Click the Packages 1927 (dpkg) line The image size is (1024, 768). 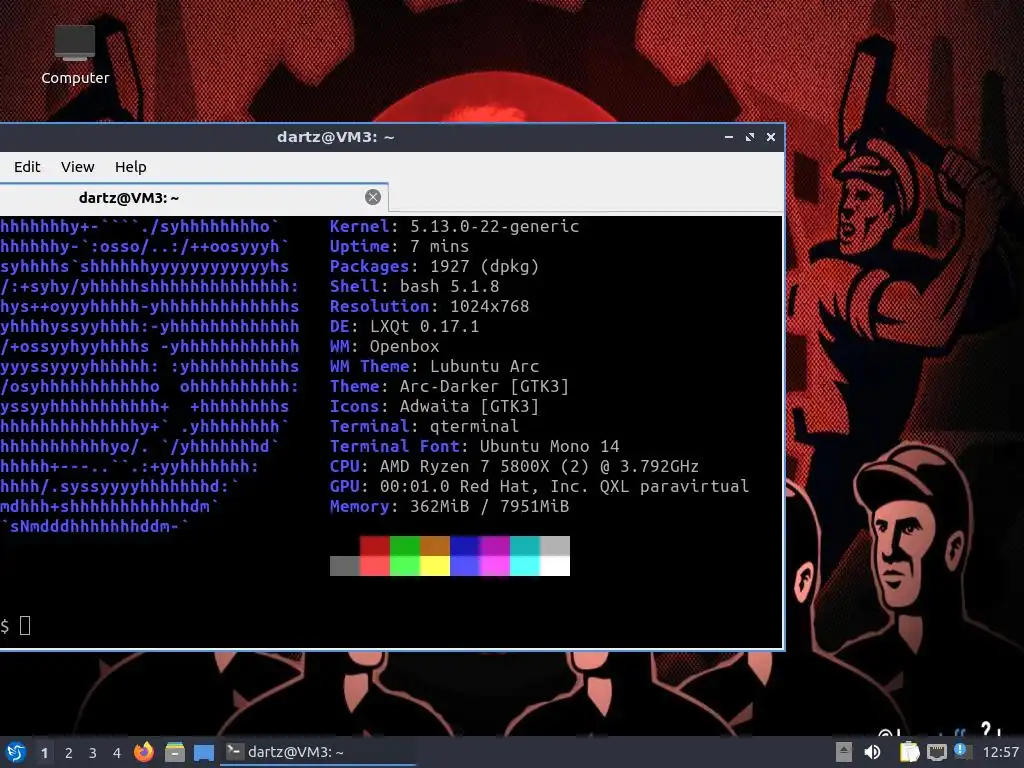click(x=434, y=266)
